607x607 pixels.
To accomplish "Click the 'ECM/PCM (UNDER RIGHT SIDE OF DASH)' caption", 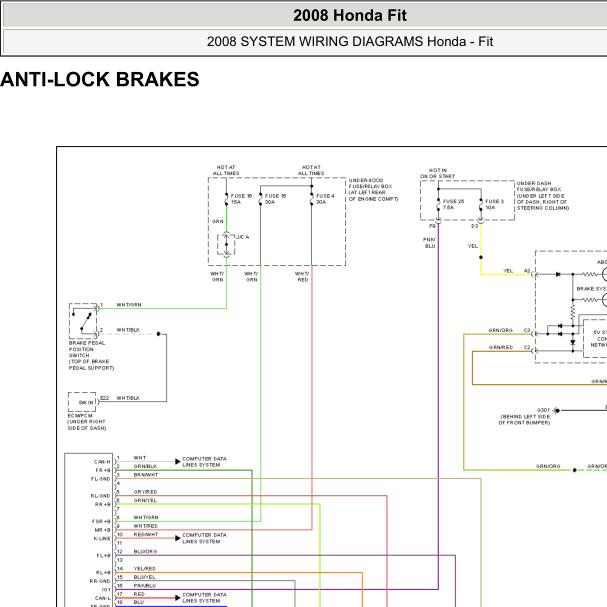I will pyautogui.click(x=87, y=422).
